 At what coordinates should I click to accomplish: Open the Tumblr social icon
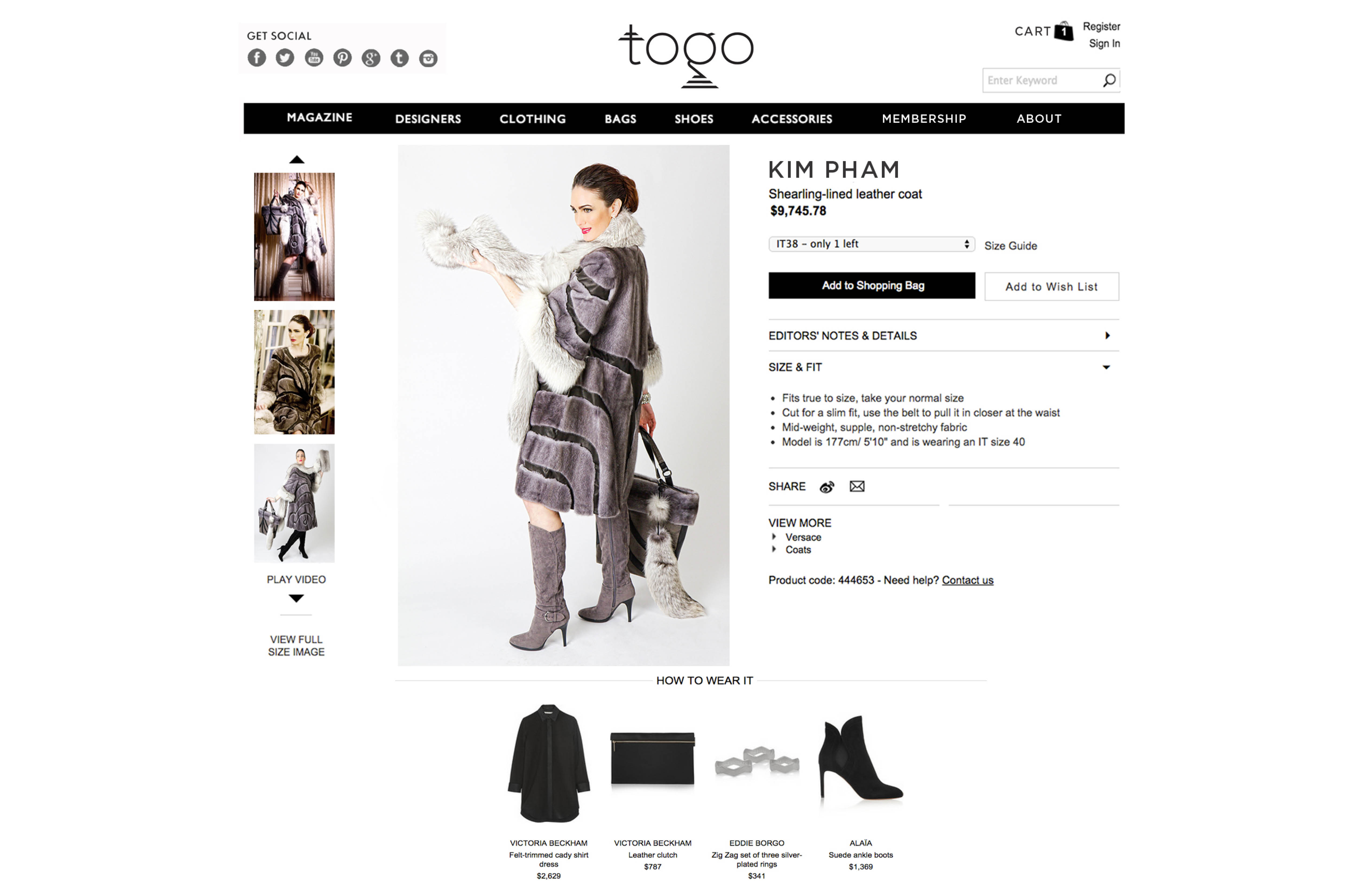(399, 58)
